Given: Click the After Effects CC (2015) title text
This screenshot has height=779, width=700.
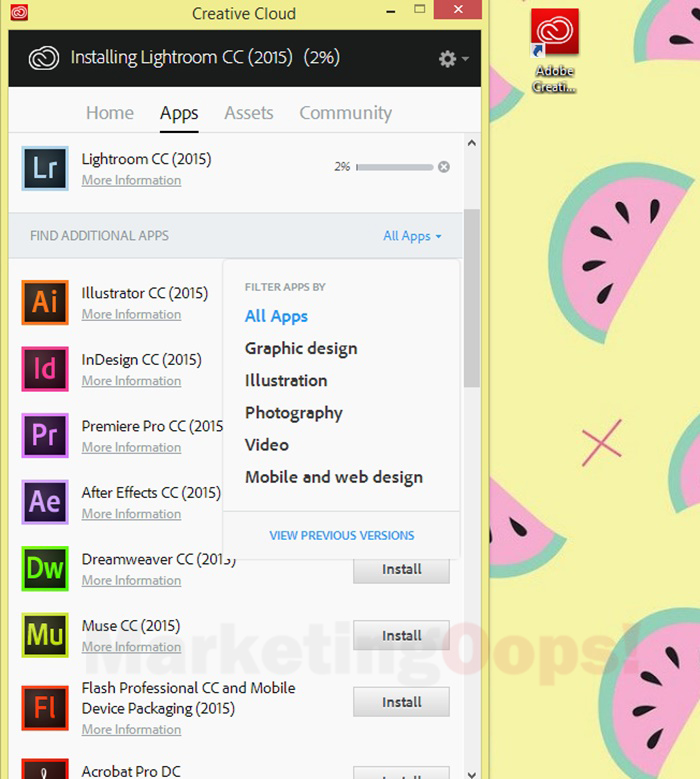Looking at the screenshot, I should pos(151,493).
